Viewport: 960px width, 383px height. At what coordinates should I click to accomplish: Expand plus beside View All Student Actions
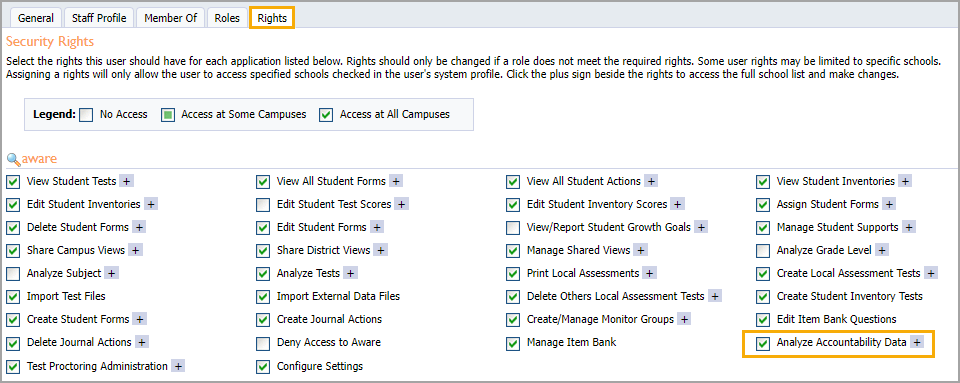651,181
